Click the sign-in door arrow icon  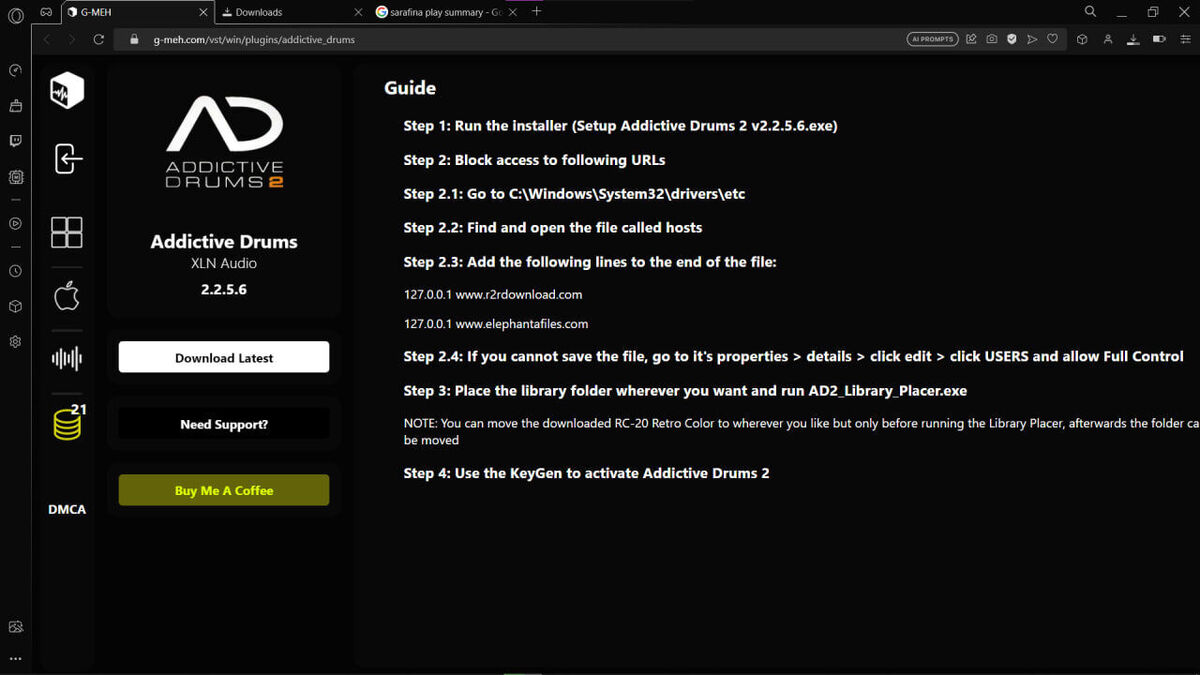(x=67, y=158)
